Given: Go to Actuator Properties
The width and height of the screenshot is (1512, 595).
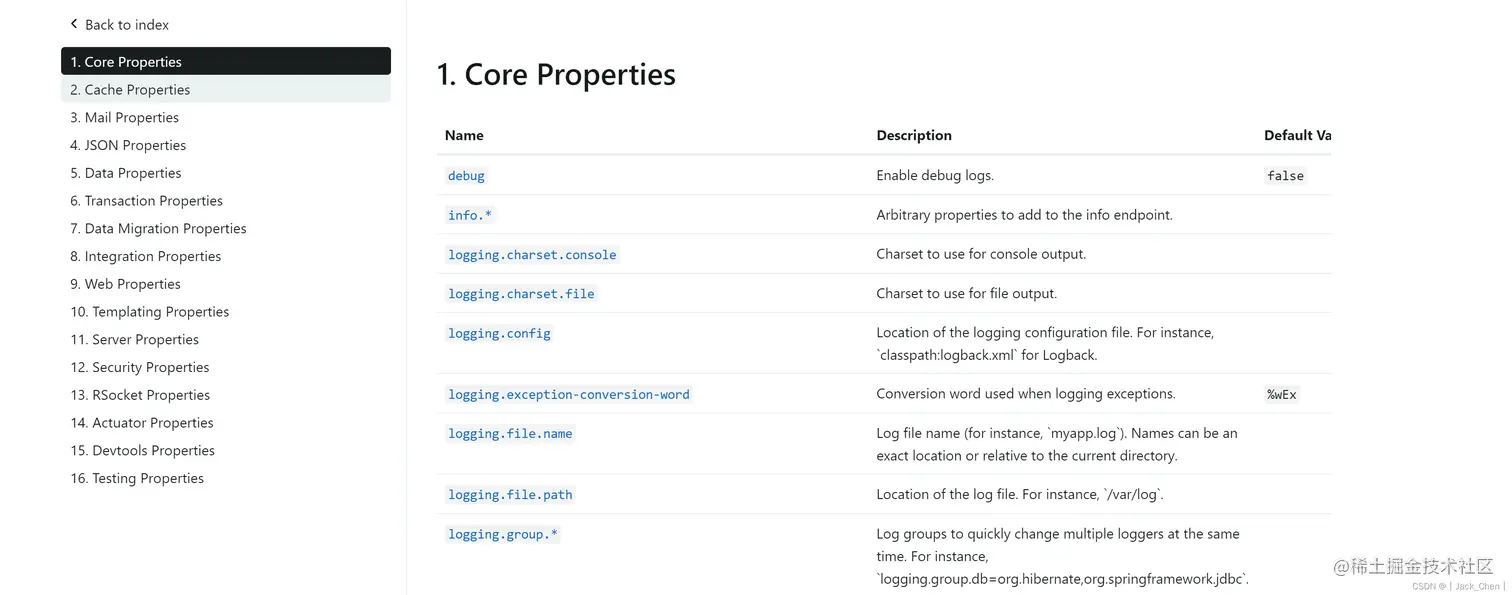Looking at the screenshot, I should point(142,423).
